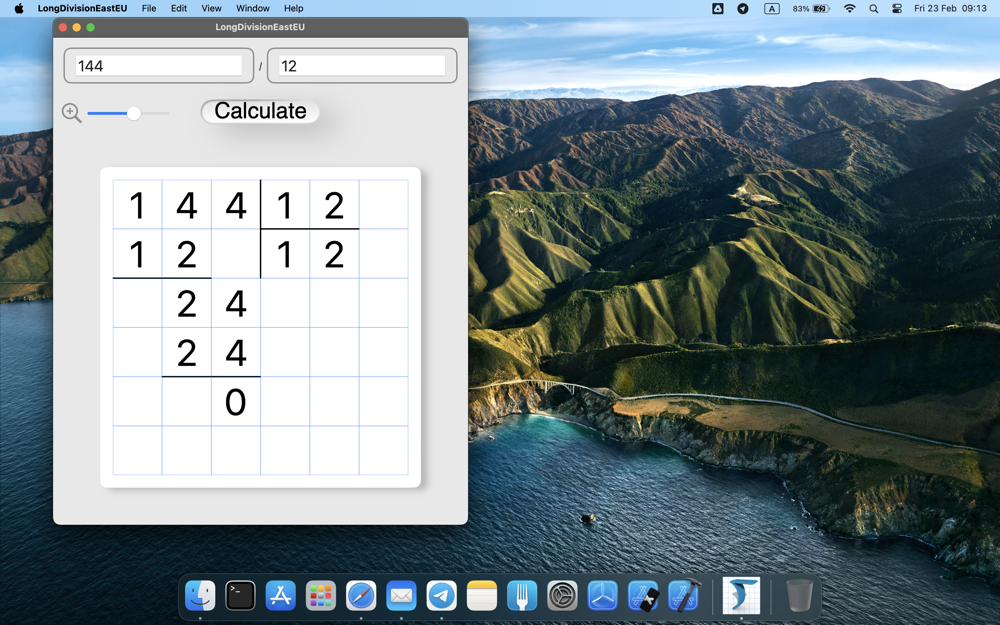Minimize the LongDivisionEastEU window with yellow button
The image size is (1000, 625).
coord(77,27)
